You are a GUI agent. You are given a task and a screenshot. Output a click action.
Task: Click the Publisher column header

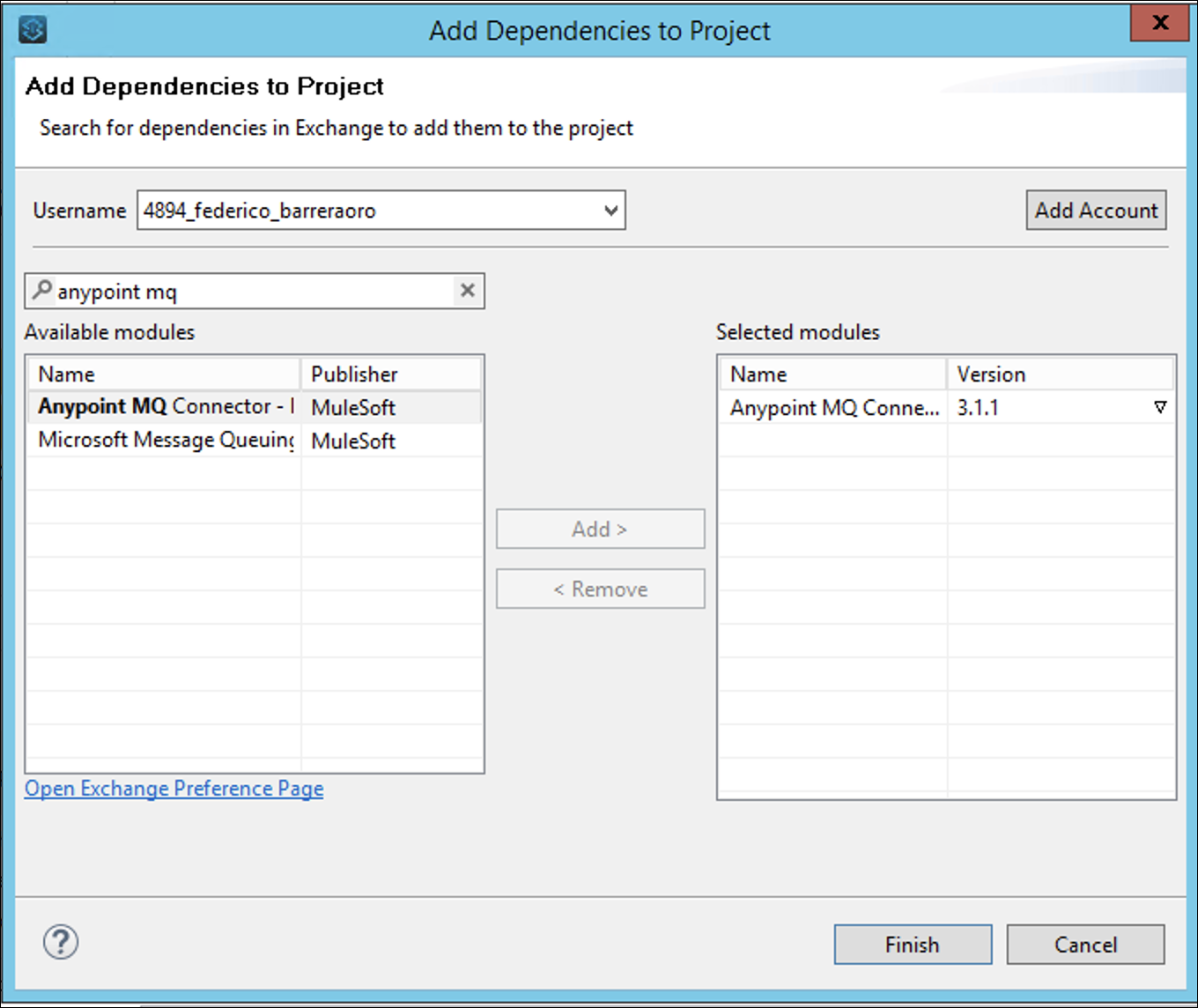(392, 374)
